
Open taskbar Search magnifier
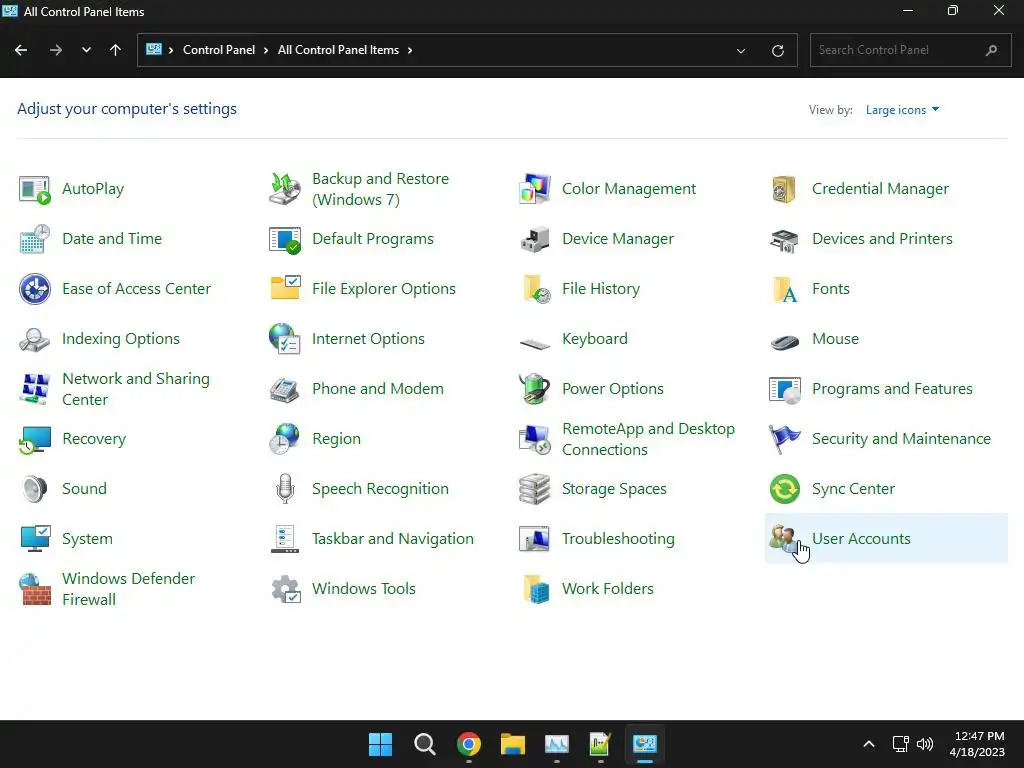click(424, 744)
